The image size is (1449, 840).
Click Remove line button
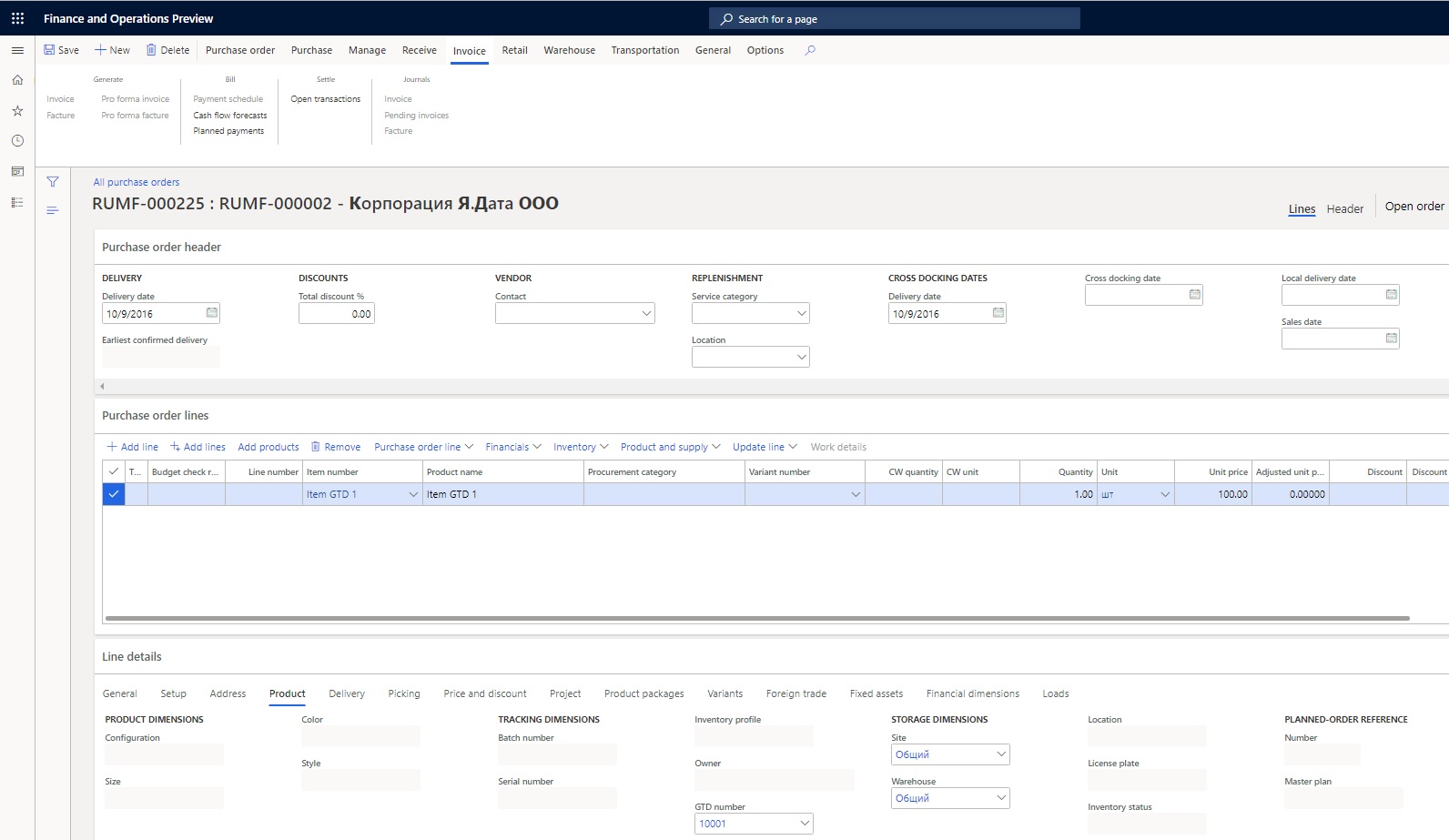click(x=336, y=447)
